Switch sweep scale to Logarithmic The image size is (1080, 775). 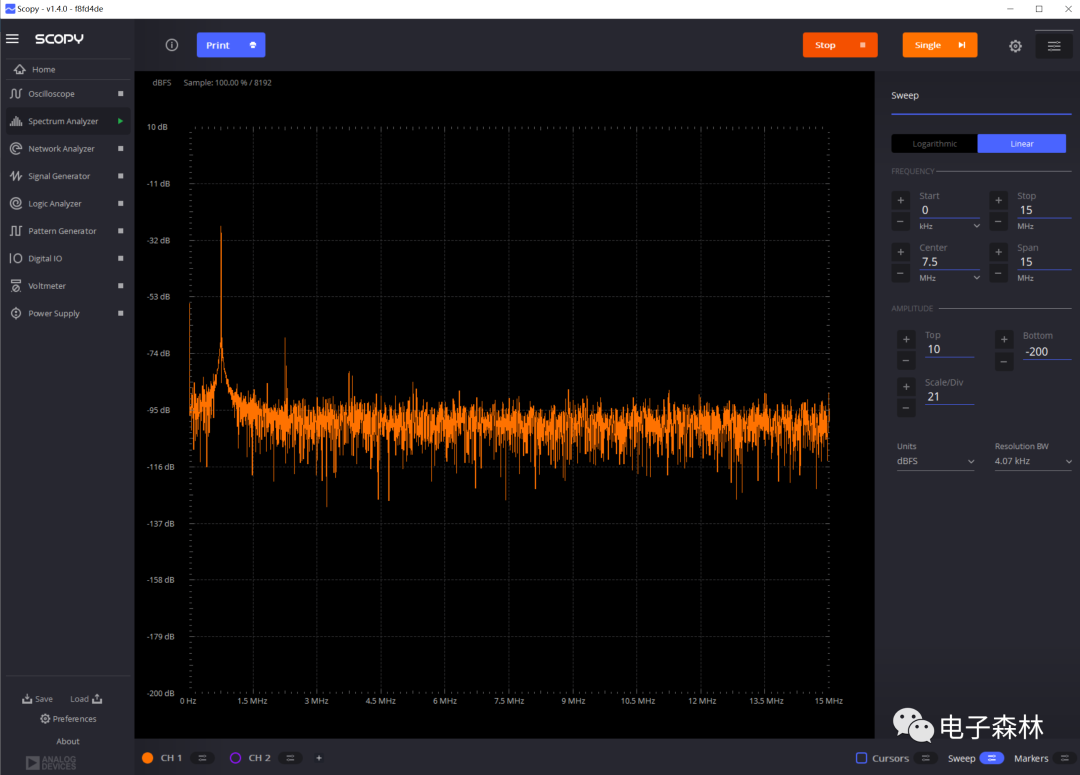point(934,143)
